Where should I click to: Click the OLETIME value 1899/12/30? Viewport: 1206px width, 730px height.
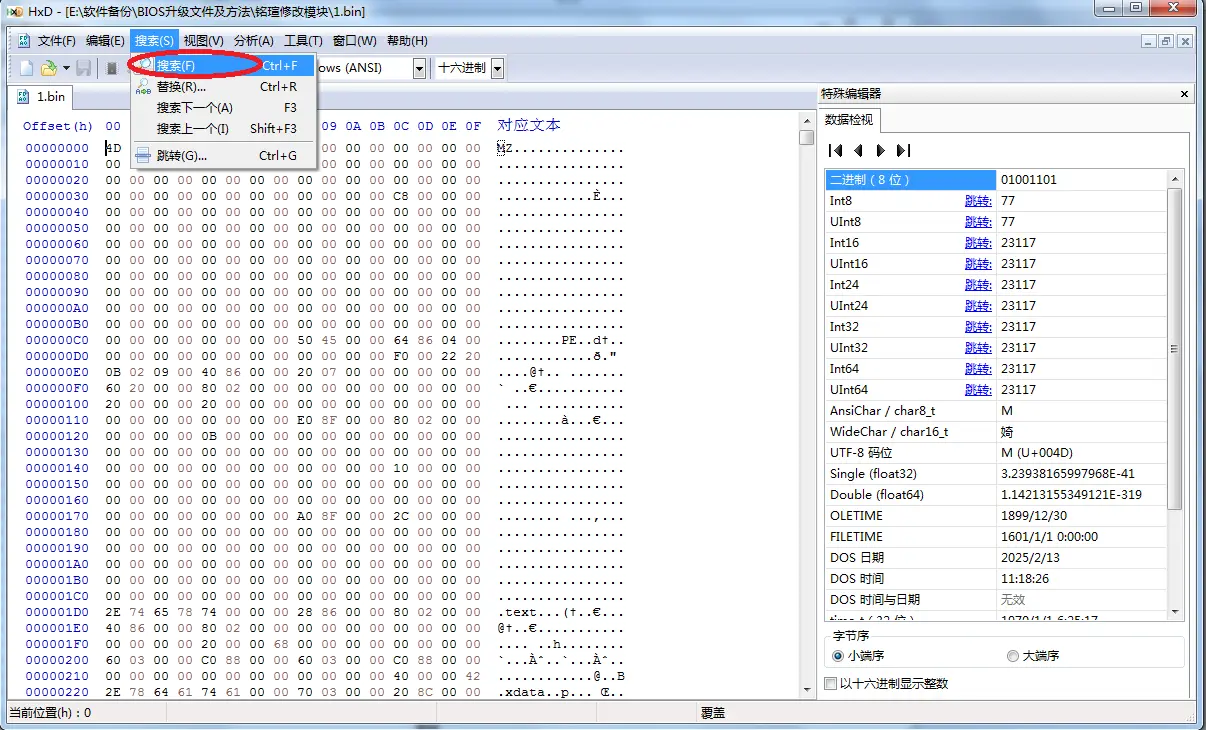tap(1033, 516)
